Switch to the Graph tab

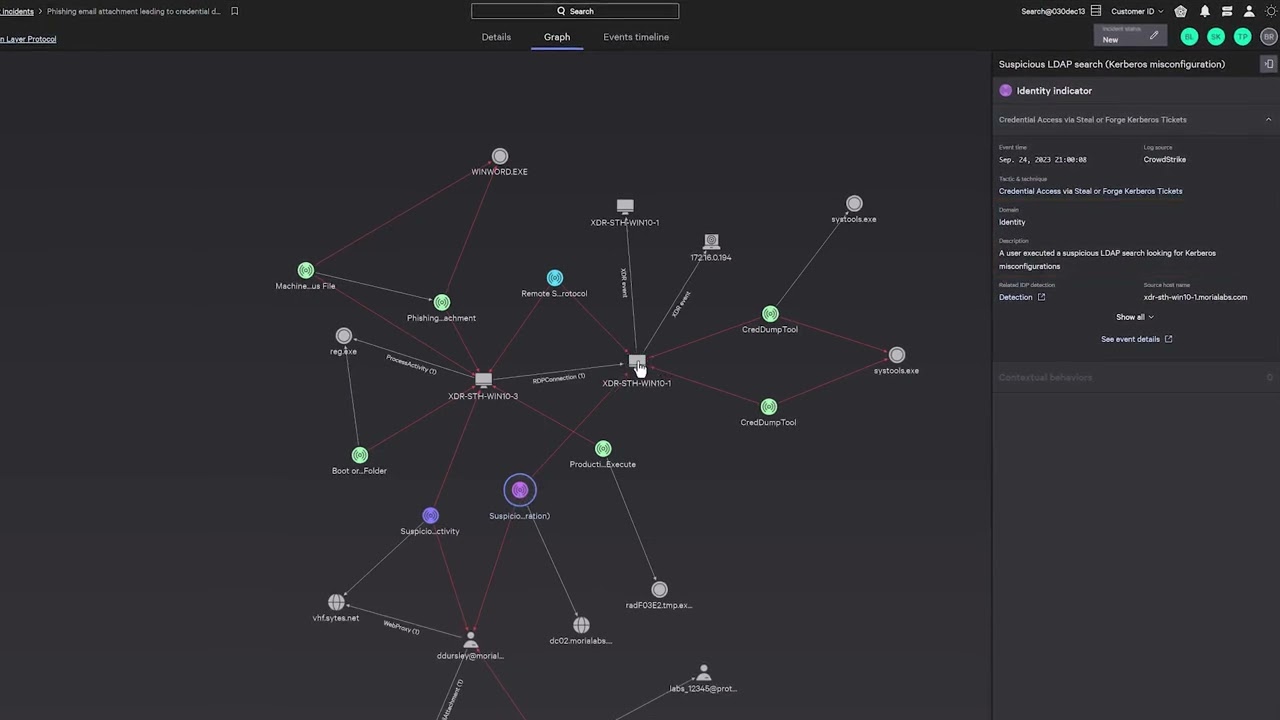pos(557,37)
